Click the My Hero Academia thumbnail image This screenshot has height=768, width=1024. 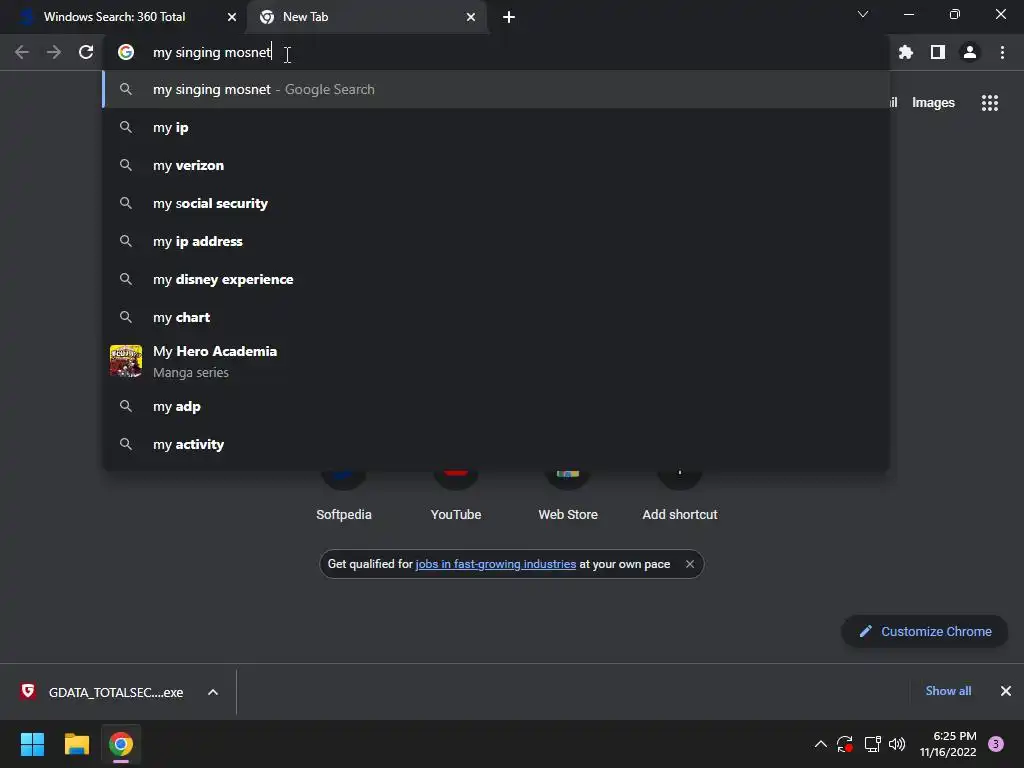coord(126,361)
